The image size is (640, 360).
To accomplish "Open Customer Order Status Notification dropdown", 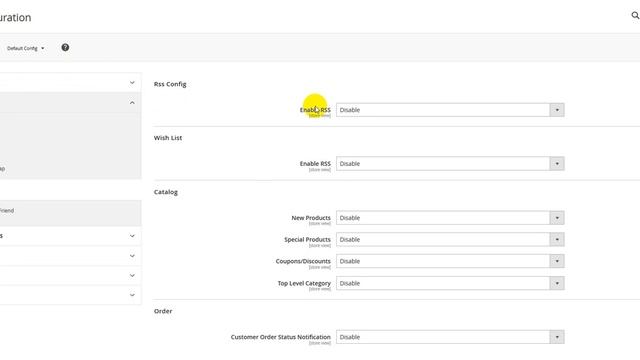I will (x=450, y=337).
